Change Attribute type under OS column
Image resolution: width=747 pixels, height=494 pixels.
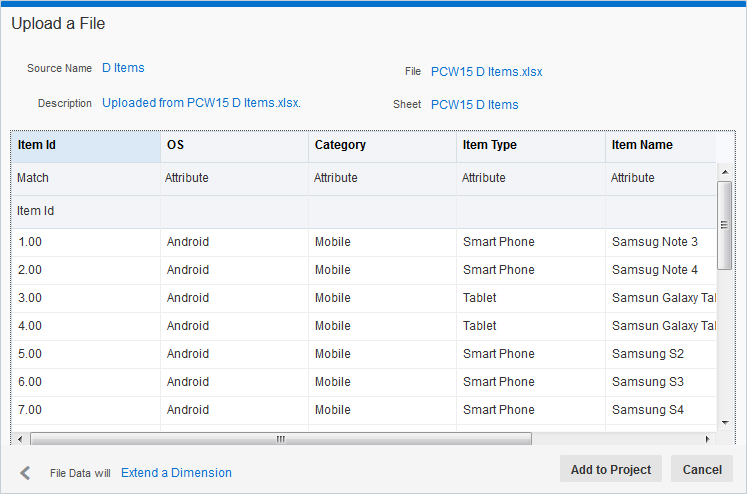234,178
